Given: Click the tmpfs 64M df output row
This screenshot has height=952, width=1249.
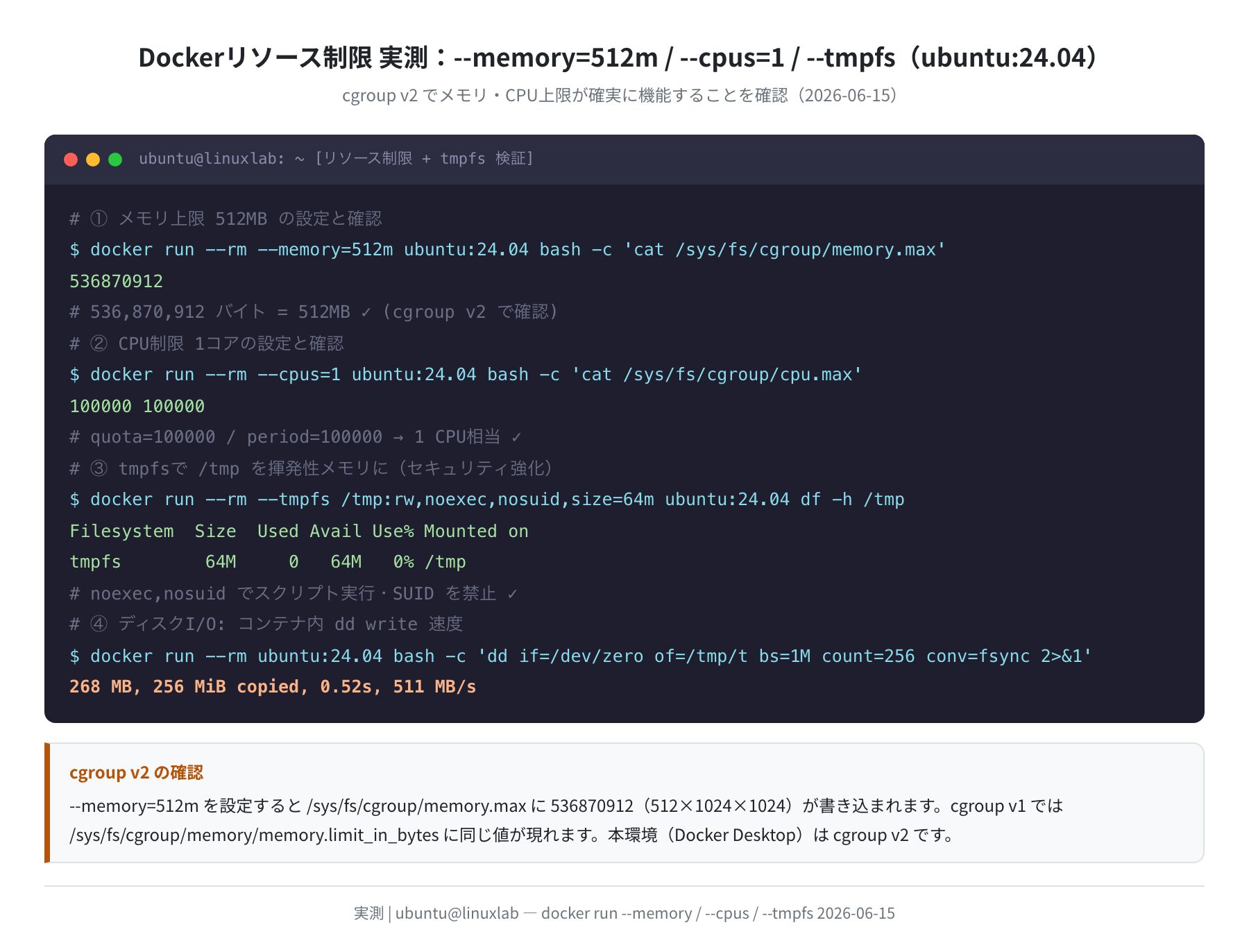Looking at the screenshot, I should (x=268, y=562).
